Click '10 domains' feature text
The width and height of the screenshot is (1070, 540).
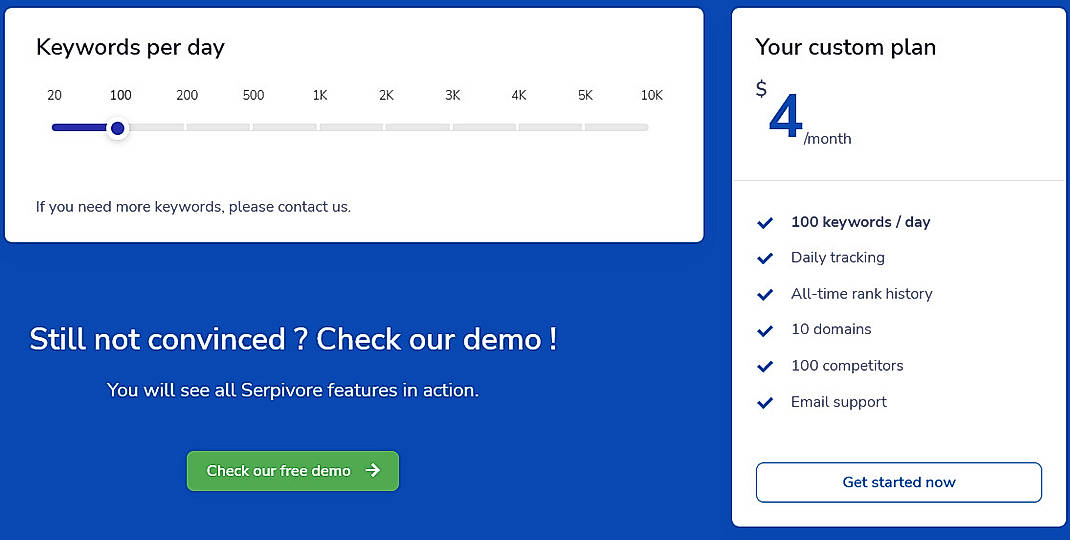pos(831,329)
